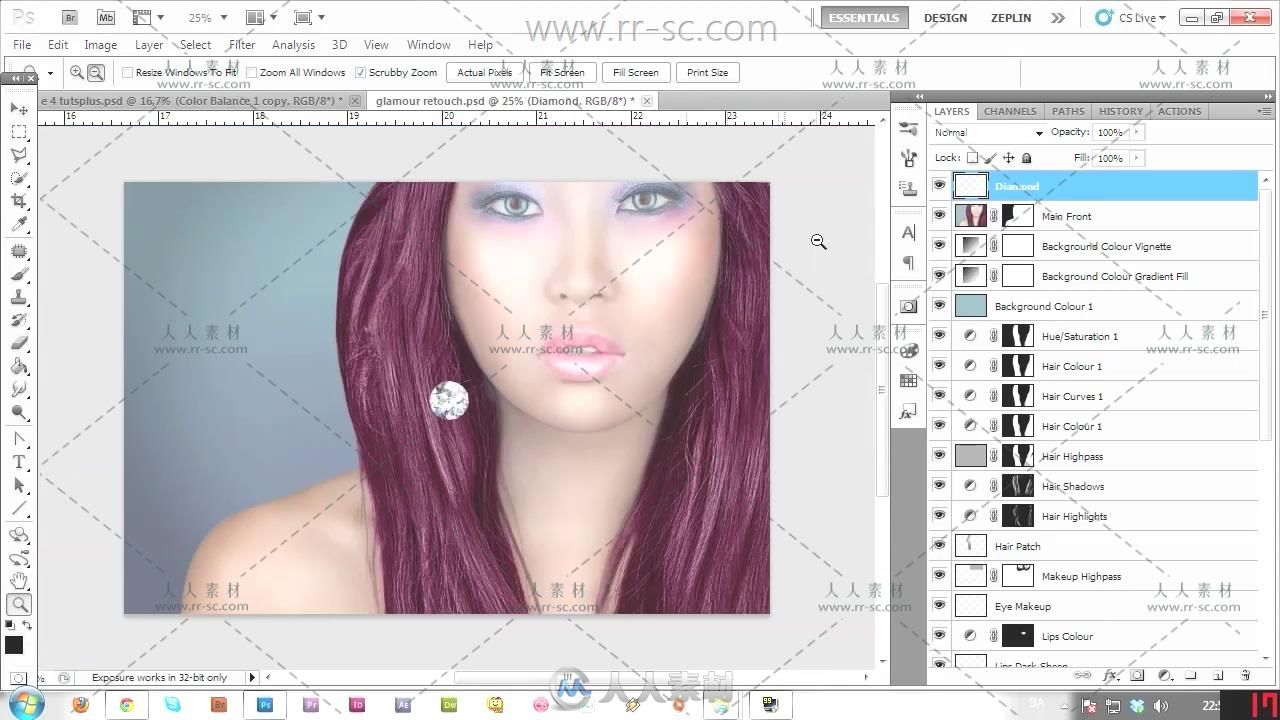Image resolution: width=1280 pixels, height=720 pixels.
Task: Open the Image menu
Action: click(x=100, y=44)
